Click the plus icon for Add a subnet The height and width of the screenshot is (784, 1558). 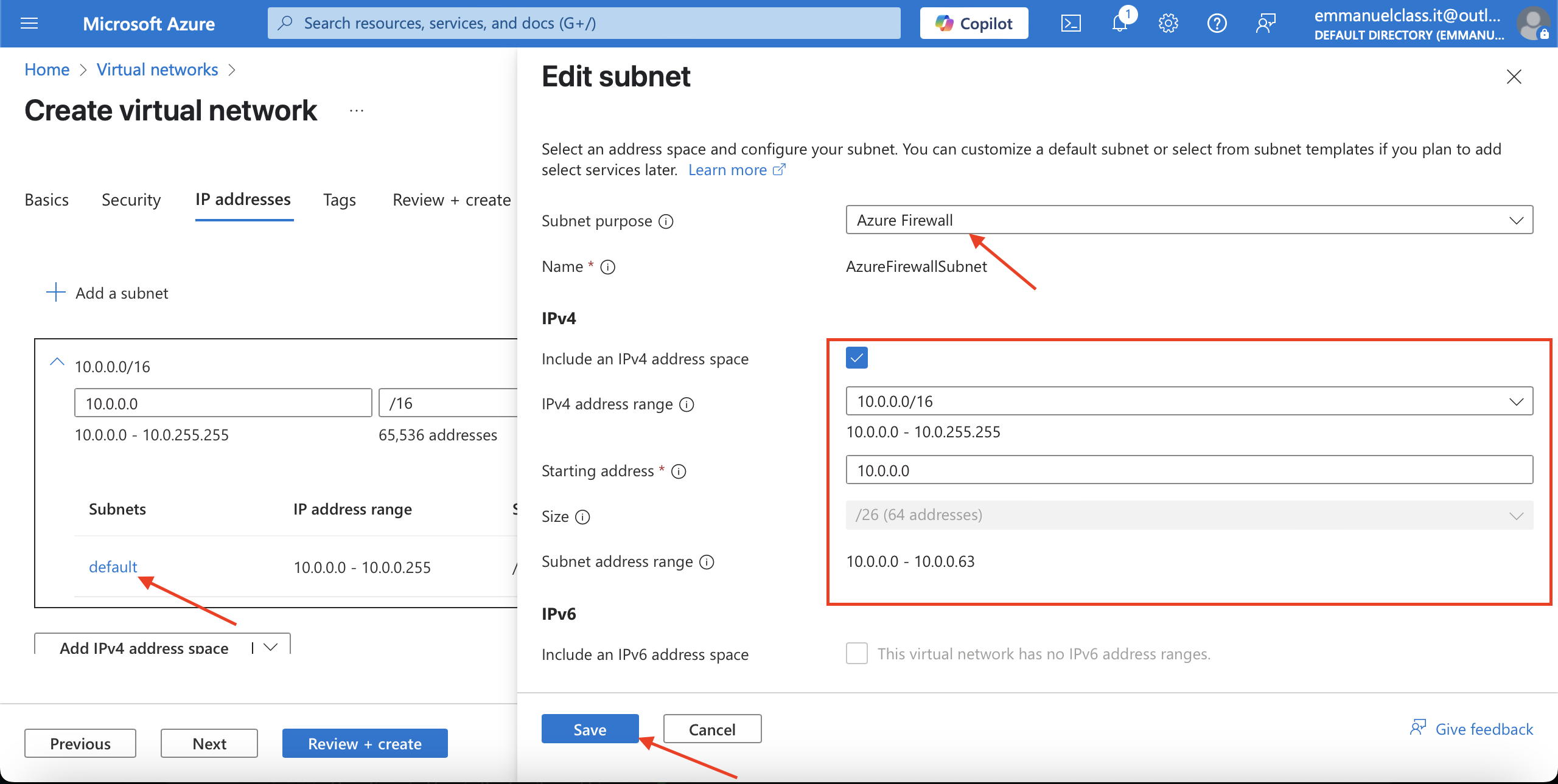coord(55,292)
